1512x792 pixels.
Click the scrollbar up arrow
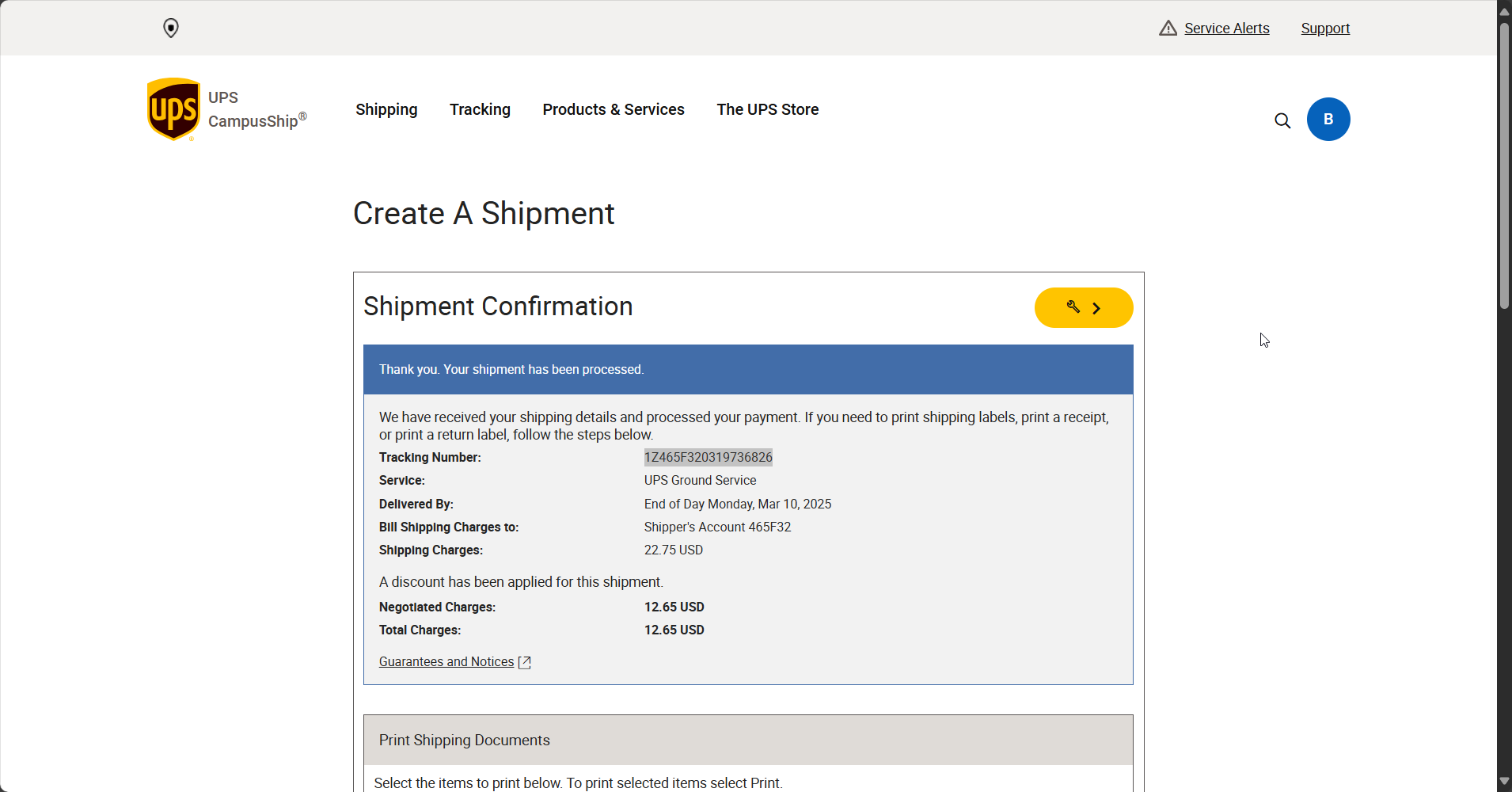pos(1504,11)
